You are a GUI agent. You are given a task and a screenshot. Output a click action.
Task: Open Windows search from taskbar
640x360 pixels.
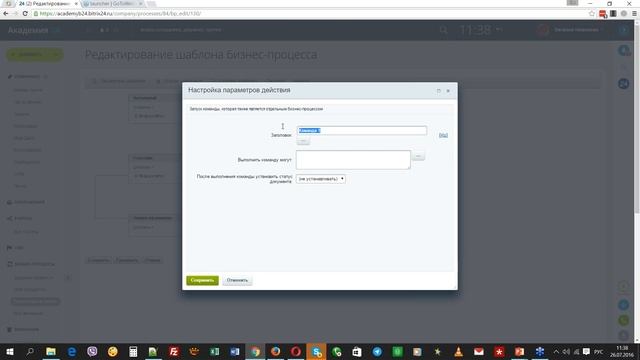(x=30, y=351)
